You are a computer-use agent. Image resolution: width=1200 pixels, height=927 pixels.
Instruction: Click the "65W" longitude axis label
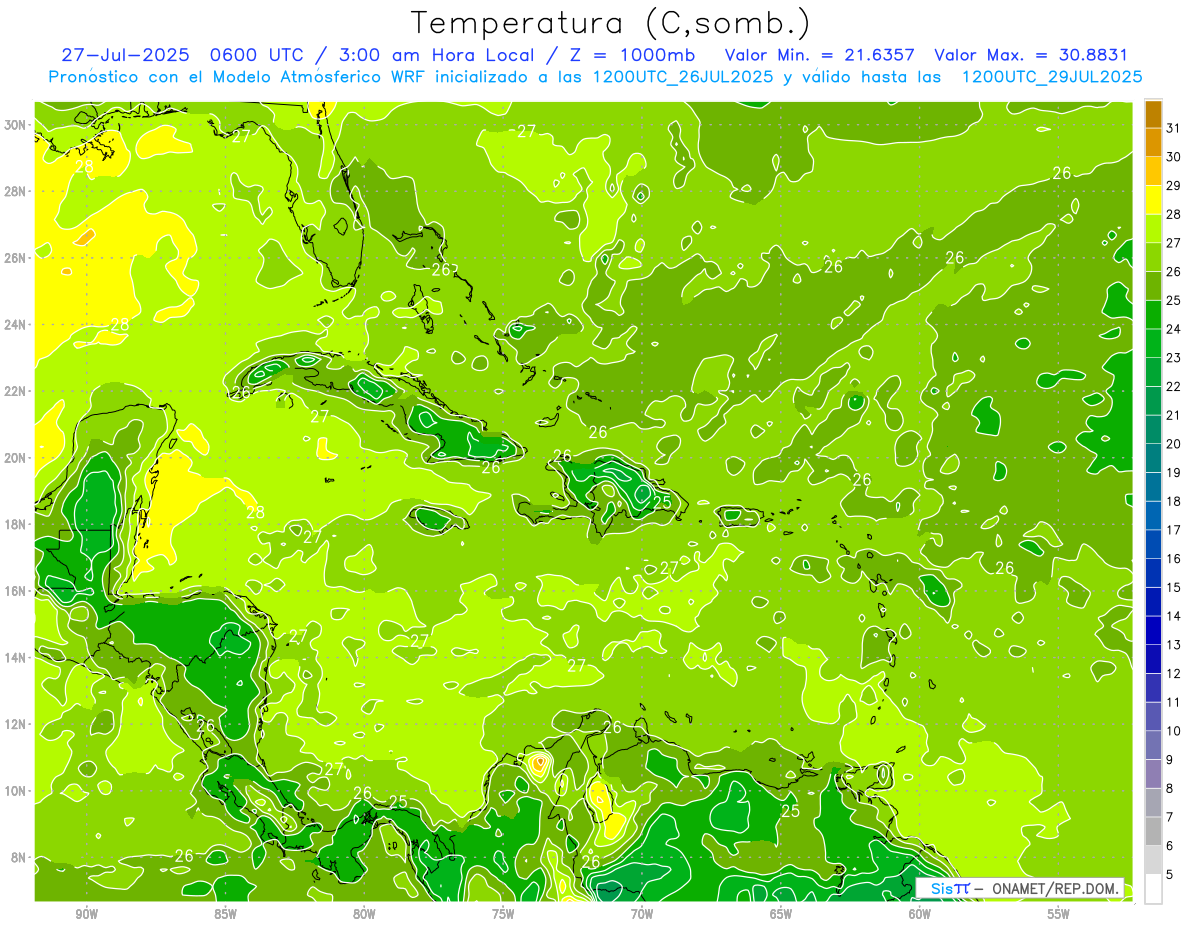[781, 914]
